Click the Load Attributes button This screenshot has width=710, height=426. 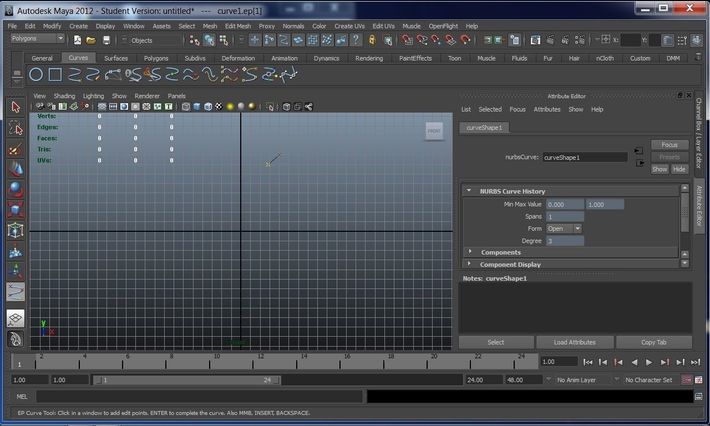pos(575,342)
